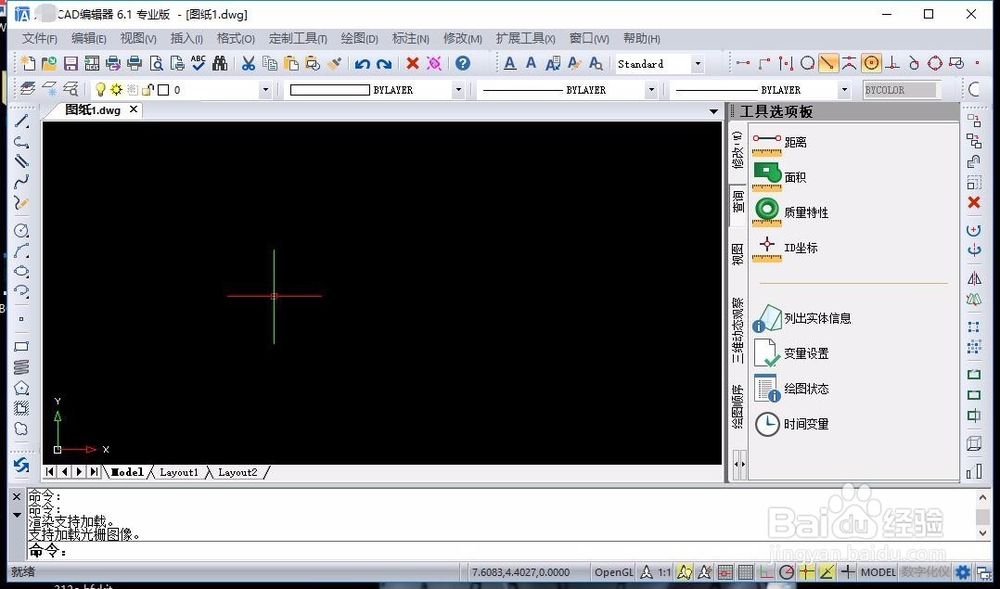Toggle snap mode in status bar
The width and height of the screenshot is (1000, 589).
coord(725,572)
